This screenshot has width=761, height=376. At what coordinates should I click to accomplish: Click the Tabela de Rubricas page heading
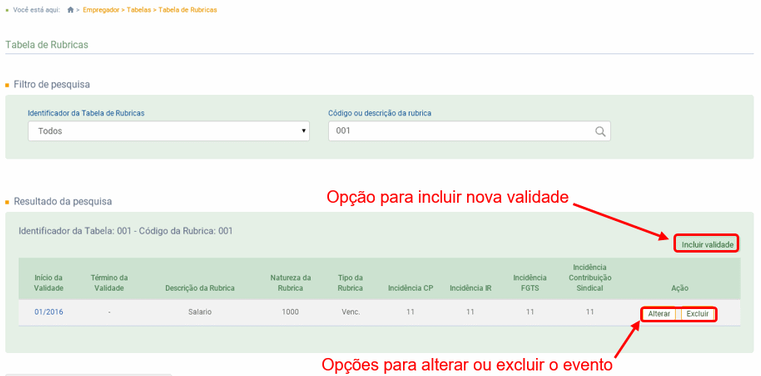47,45
